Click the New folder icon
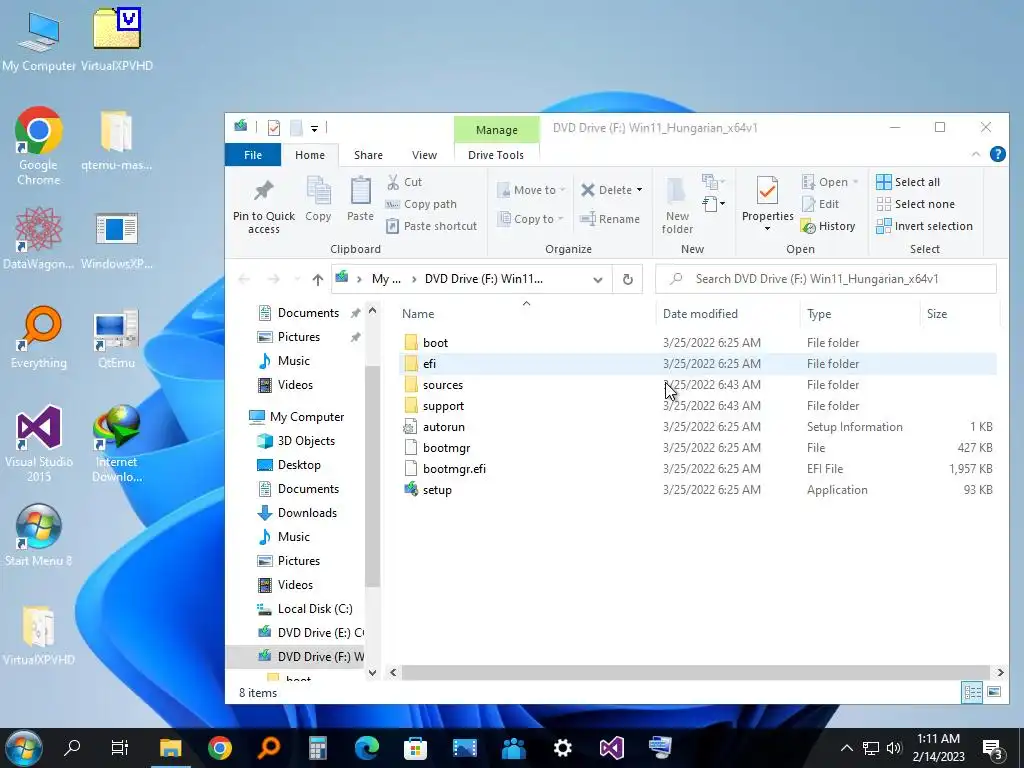Screen dimensions: 1024x768 click(677, 191)
